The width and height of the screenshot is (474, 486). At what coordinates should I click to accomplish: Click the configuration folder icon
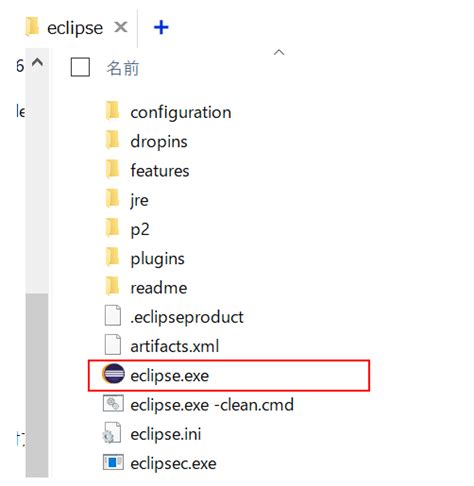point(112,111)
